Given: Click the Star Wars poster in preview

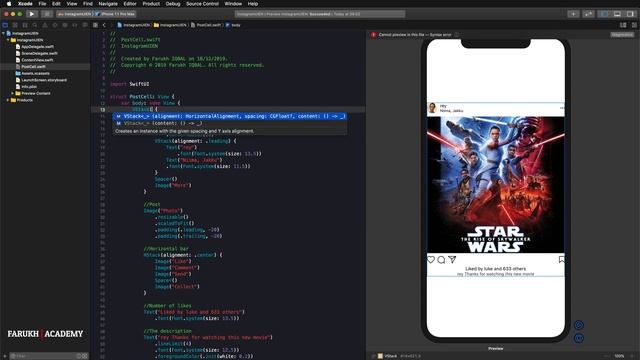Looking at the screenshot, I should 496,184.
